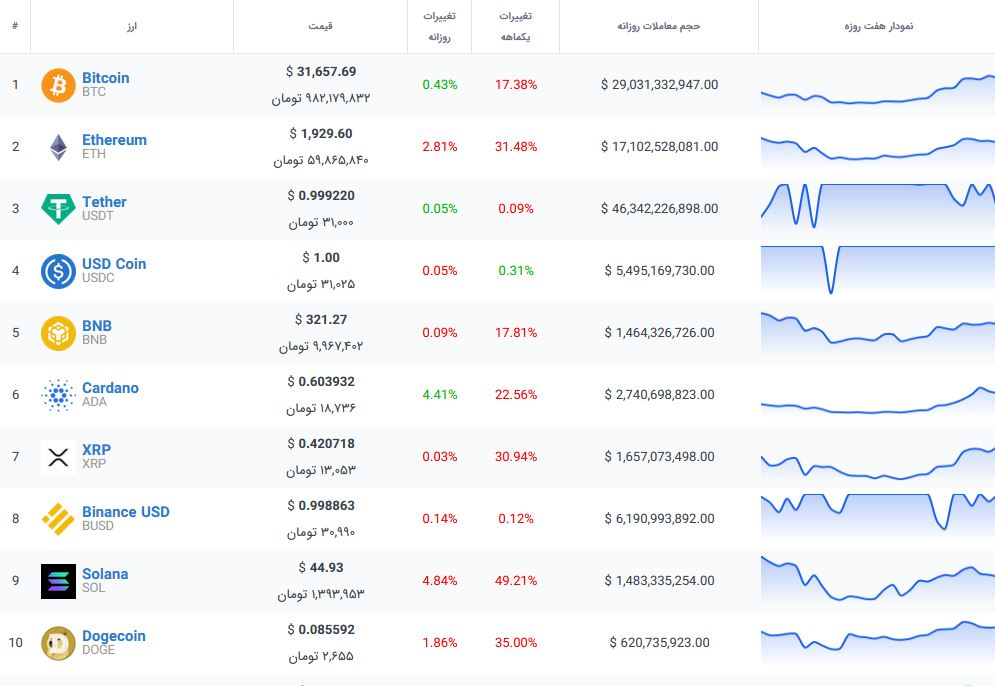
Task: Click Bitcoin daily change 0.43%
Action: pos(440,85)
